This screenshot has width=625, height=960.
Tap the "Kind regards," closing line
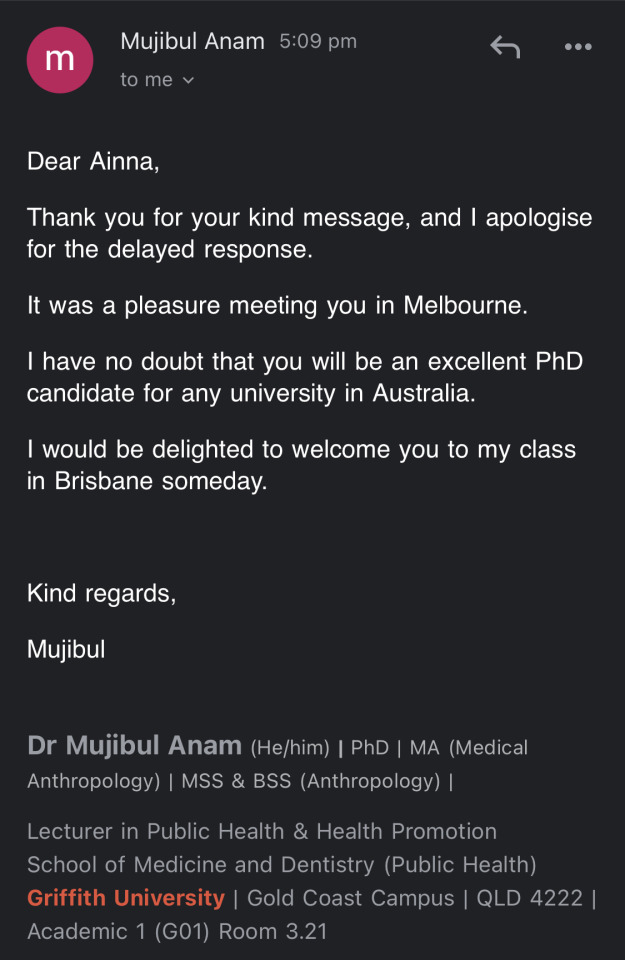pos(101,593)
